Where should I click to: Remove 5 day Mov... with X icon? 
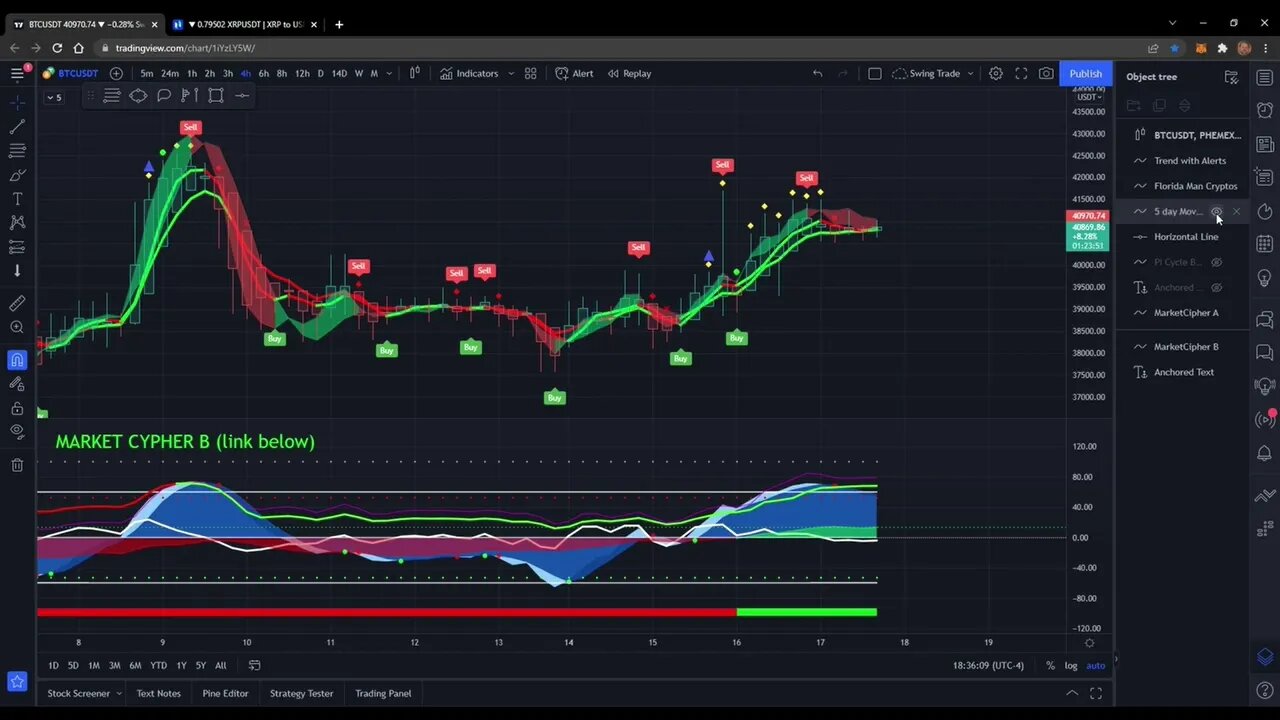(x=1236, y=212)
